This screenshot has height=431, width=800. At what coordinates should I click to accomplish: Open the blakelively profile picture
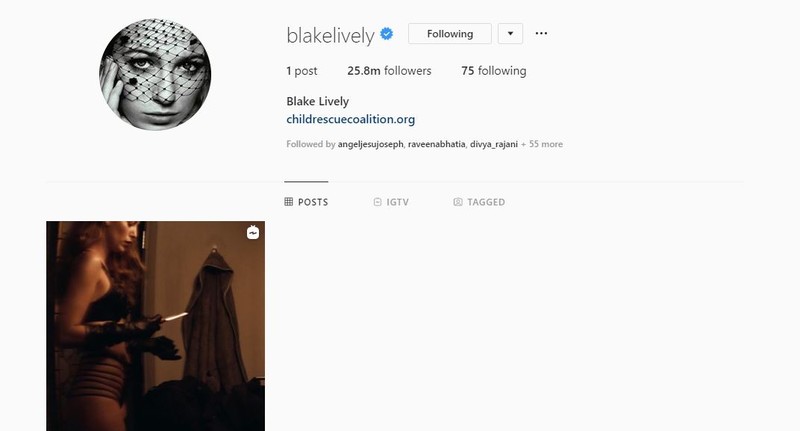point(155,74)
